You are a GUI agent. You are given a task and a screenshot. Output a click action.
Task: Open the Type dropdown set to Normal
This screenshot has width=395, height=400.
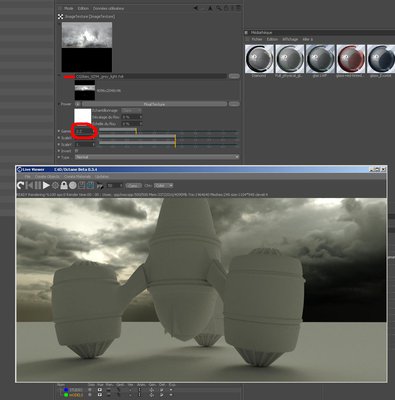[x=157, y=157]
